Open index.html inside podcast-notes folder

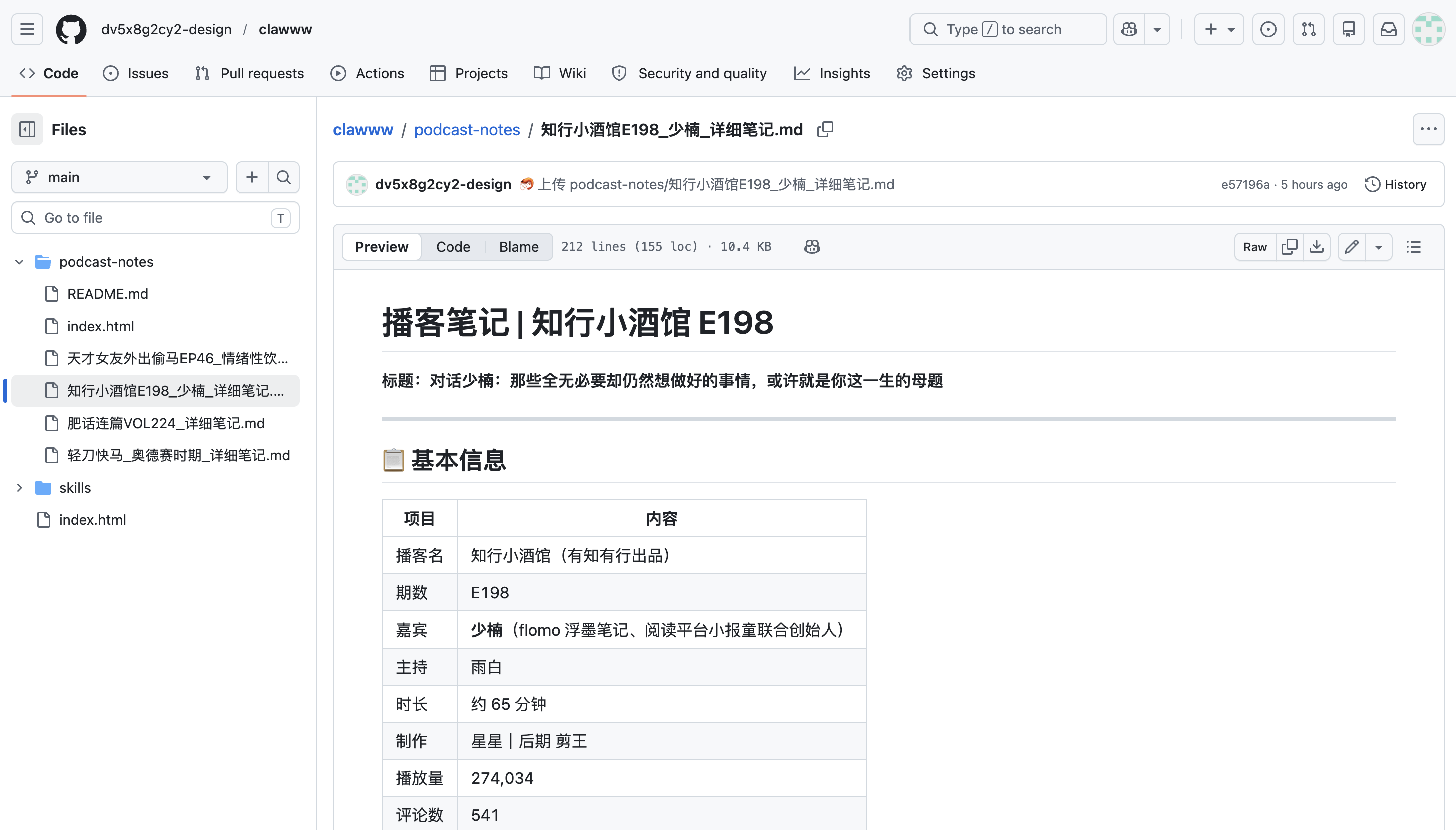[x=100, y=326]
